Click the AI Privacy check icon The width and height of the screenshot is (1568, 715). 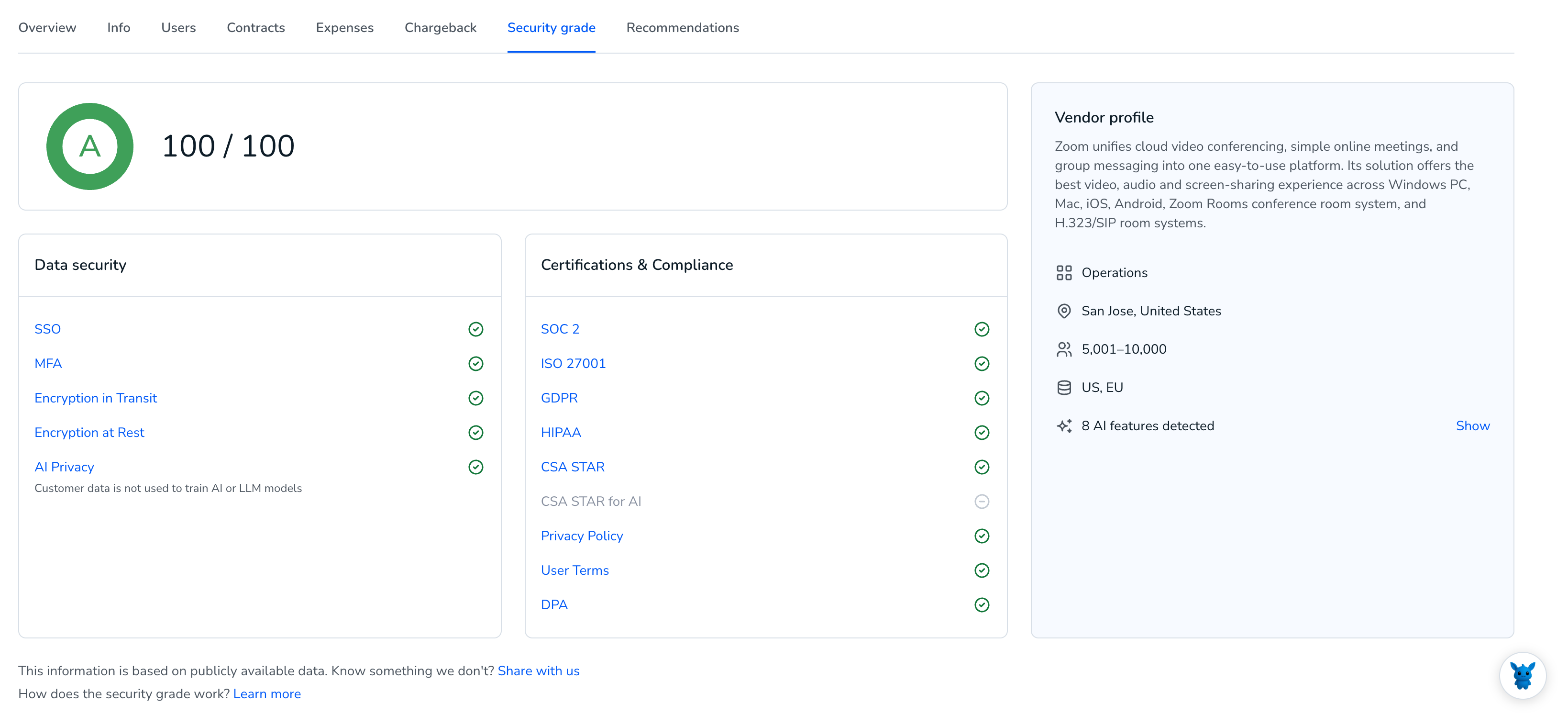pos(476,467)
